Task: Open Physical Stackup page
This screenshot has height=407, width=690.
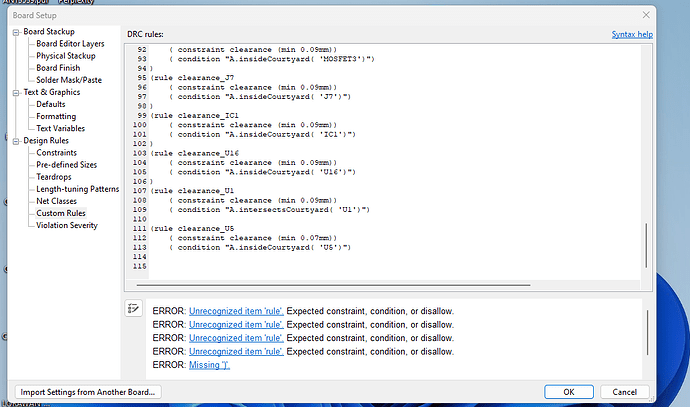Action: pos(66,56)
